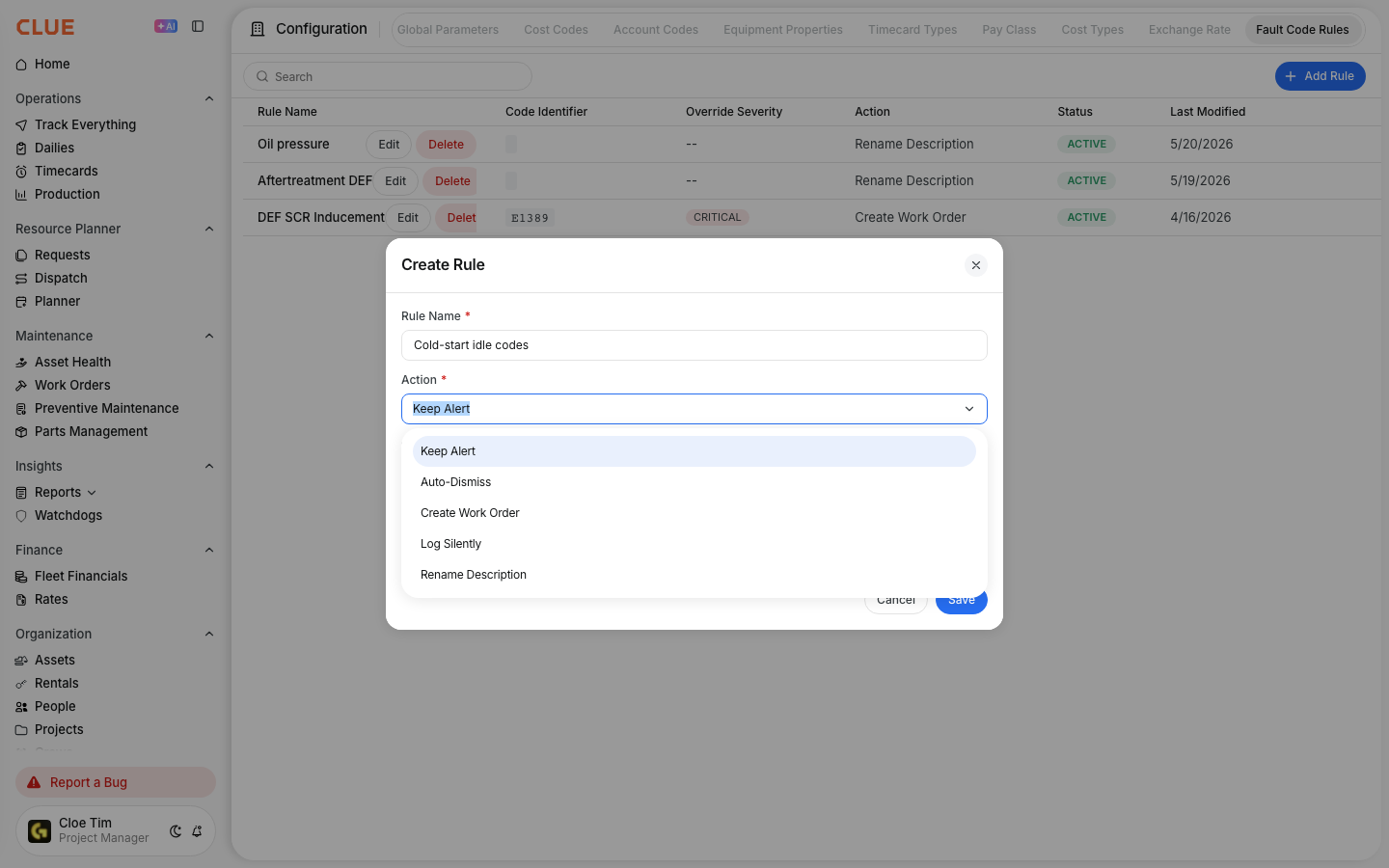Collapse the Maintenance section
Image resolution: width=1389 pixels, height=868 pixels.
[x=209, y=336]
